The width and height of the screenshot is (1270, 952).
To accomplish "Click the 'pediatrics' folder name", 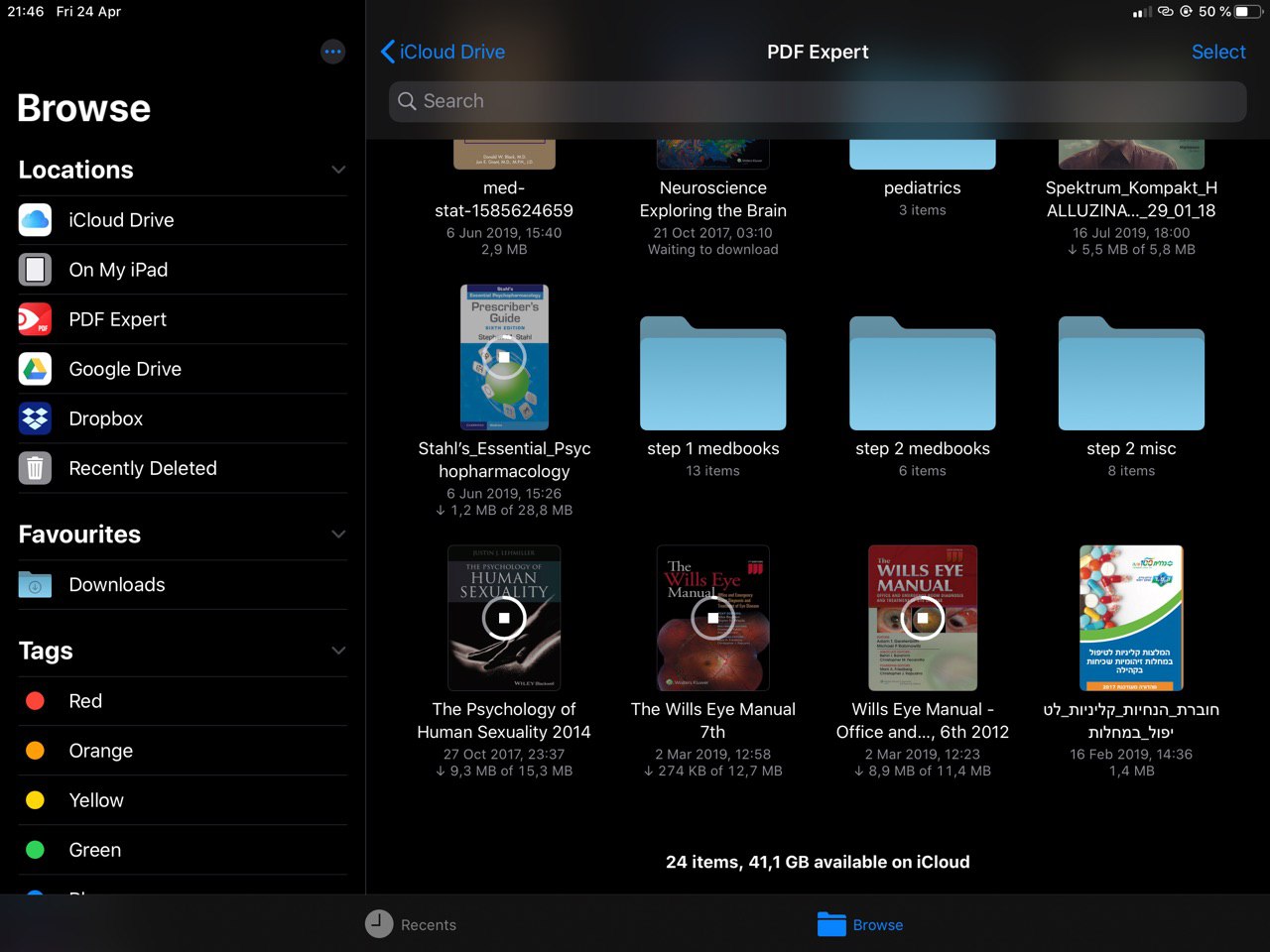I will pyautogui.click(x=923, y=187).
